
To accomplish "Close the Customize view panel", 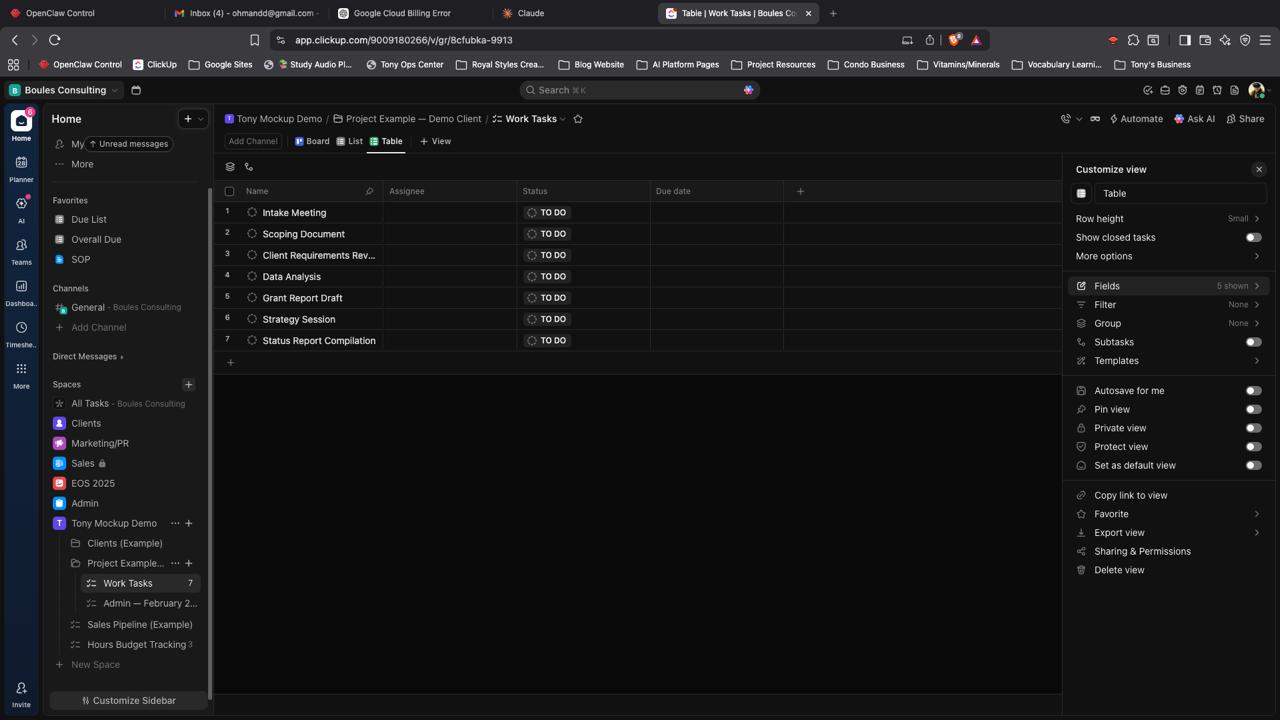I will (1259, 170).
